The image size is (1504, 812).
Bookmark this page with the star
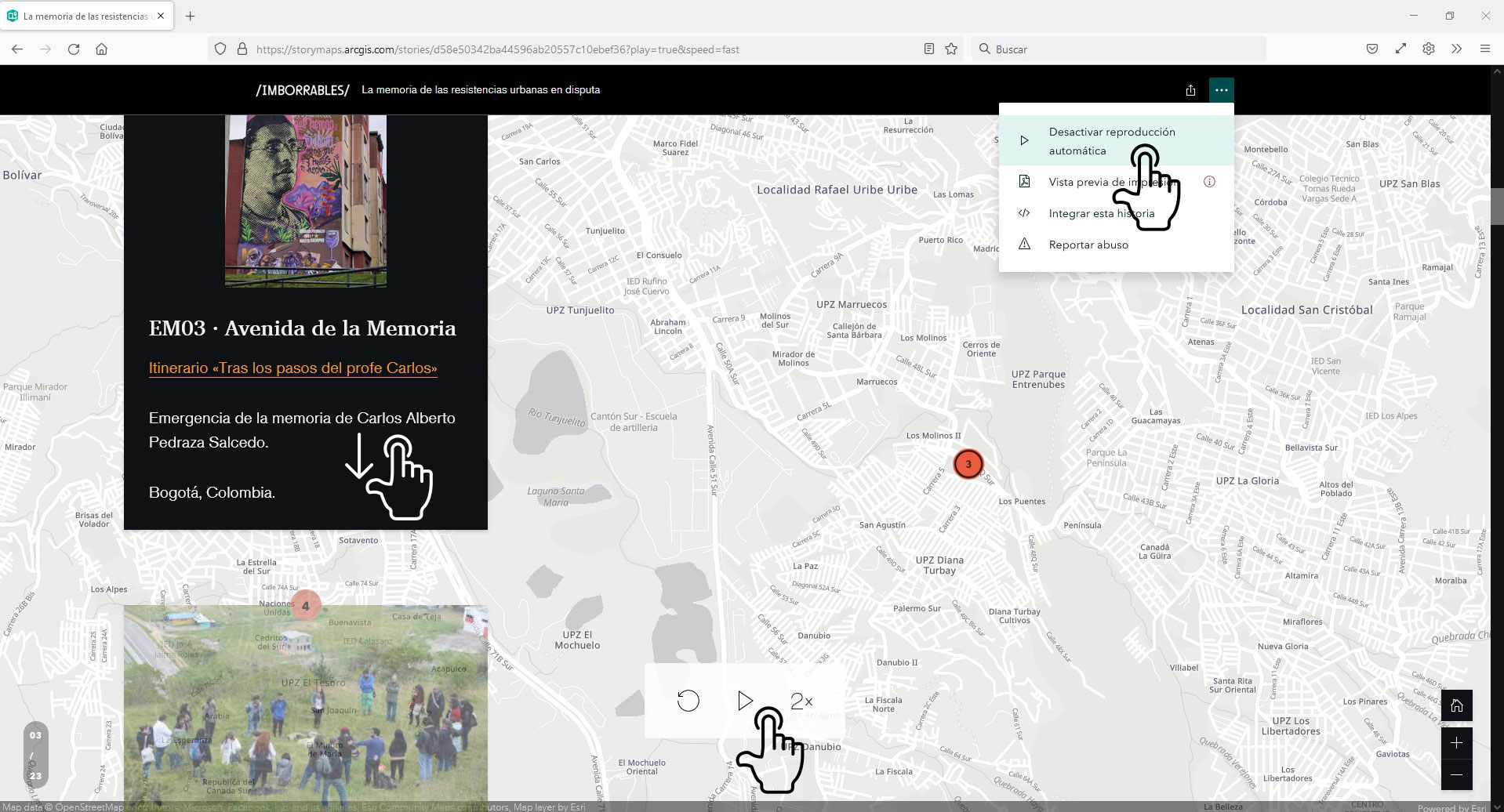(x=951, y=49)
